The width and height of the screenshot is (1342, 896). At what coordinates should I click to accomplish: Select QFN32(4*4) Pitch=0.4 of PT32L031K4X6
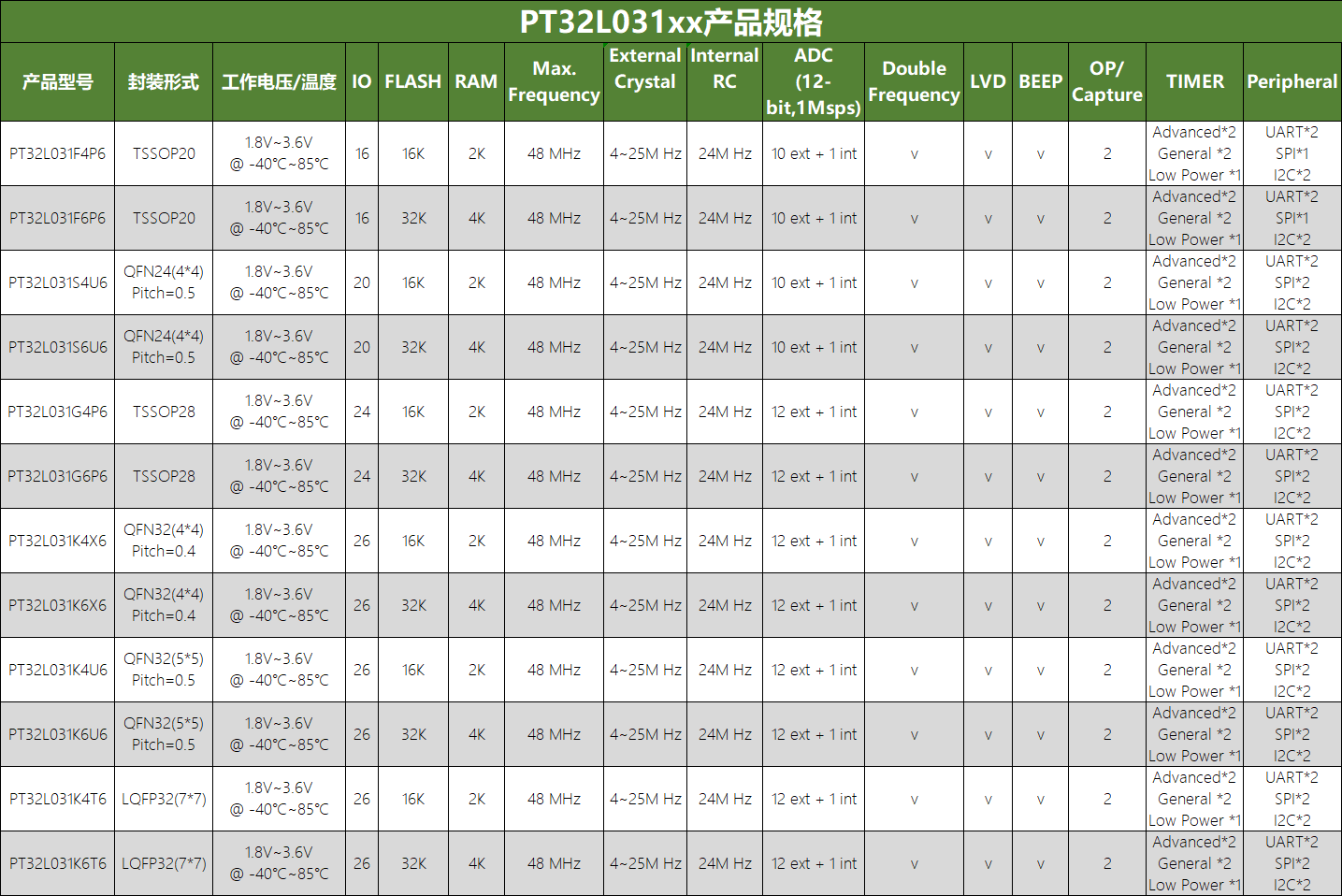(x=164, y=541)
